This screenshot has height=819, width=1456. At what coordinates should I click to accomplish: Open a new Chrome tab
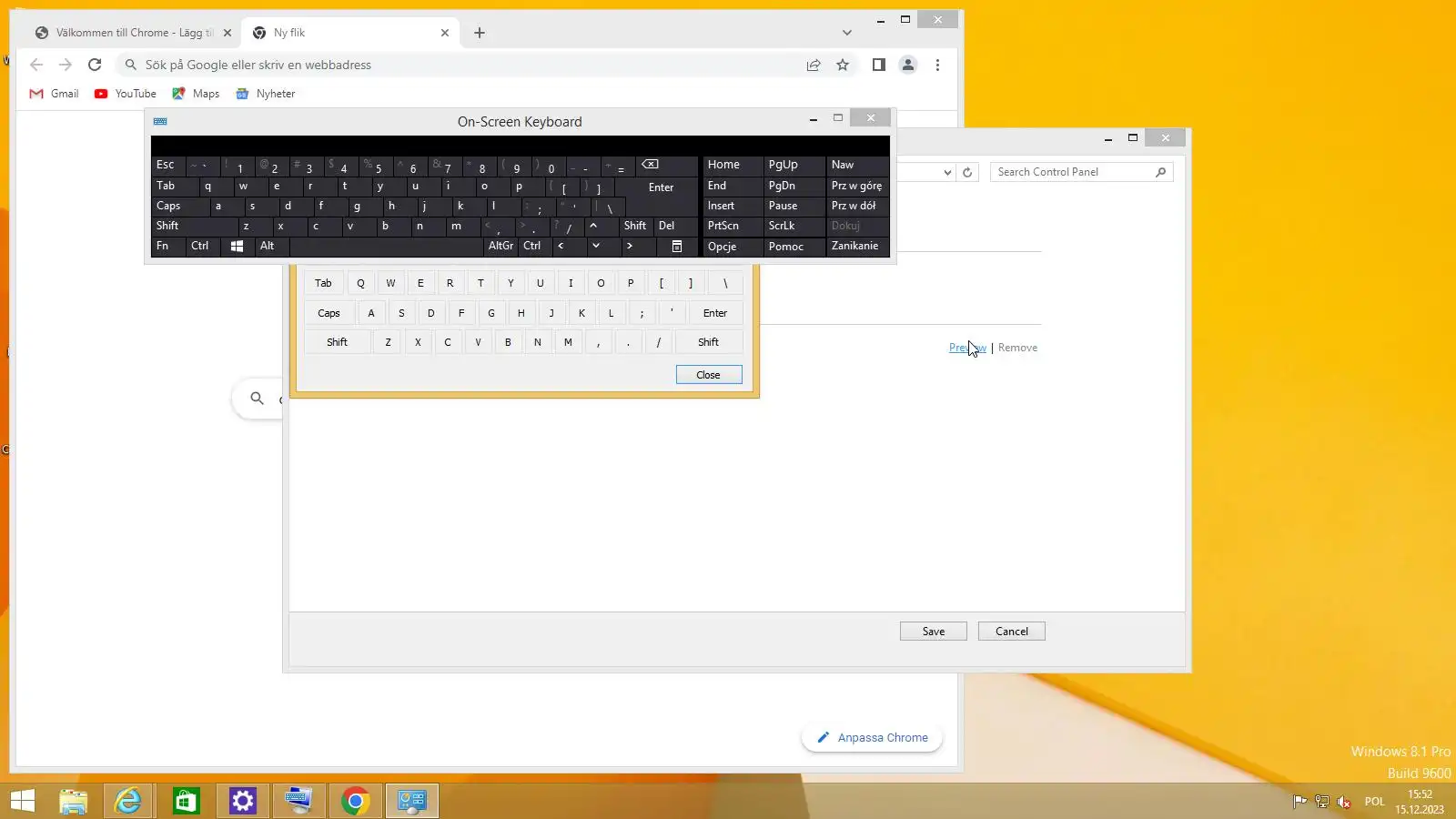pyautogui.click(x=480, y=33)
